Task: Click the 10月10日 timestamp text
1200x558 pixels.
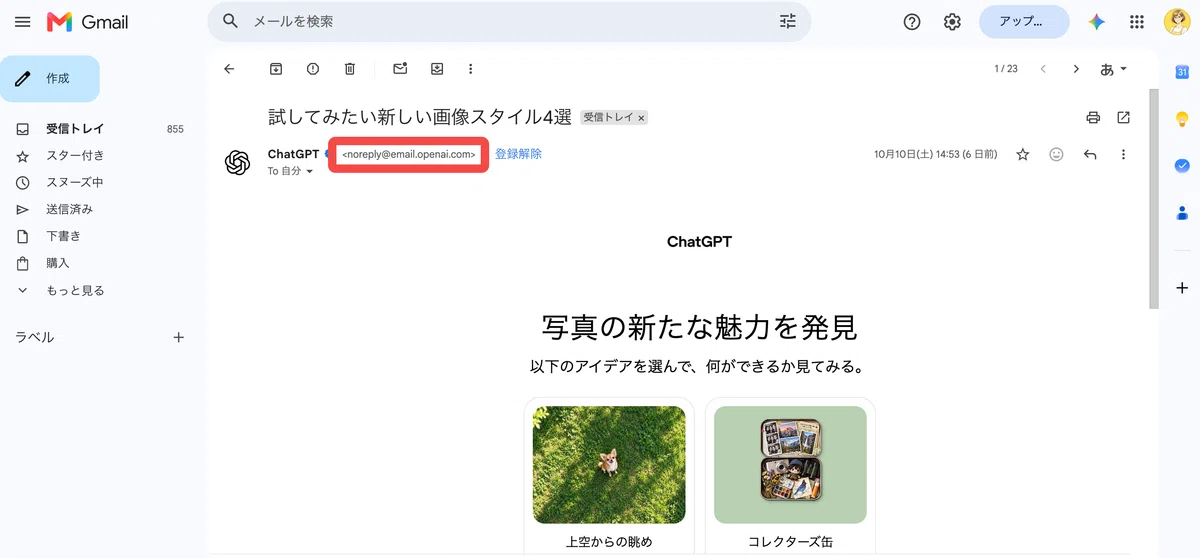Action: click(935, 155)
